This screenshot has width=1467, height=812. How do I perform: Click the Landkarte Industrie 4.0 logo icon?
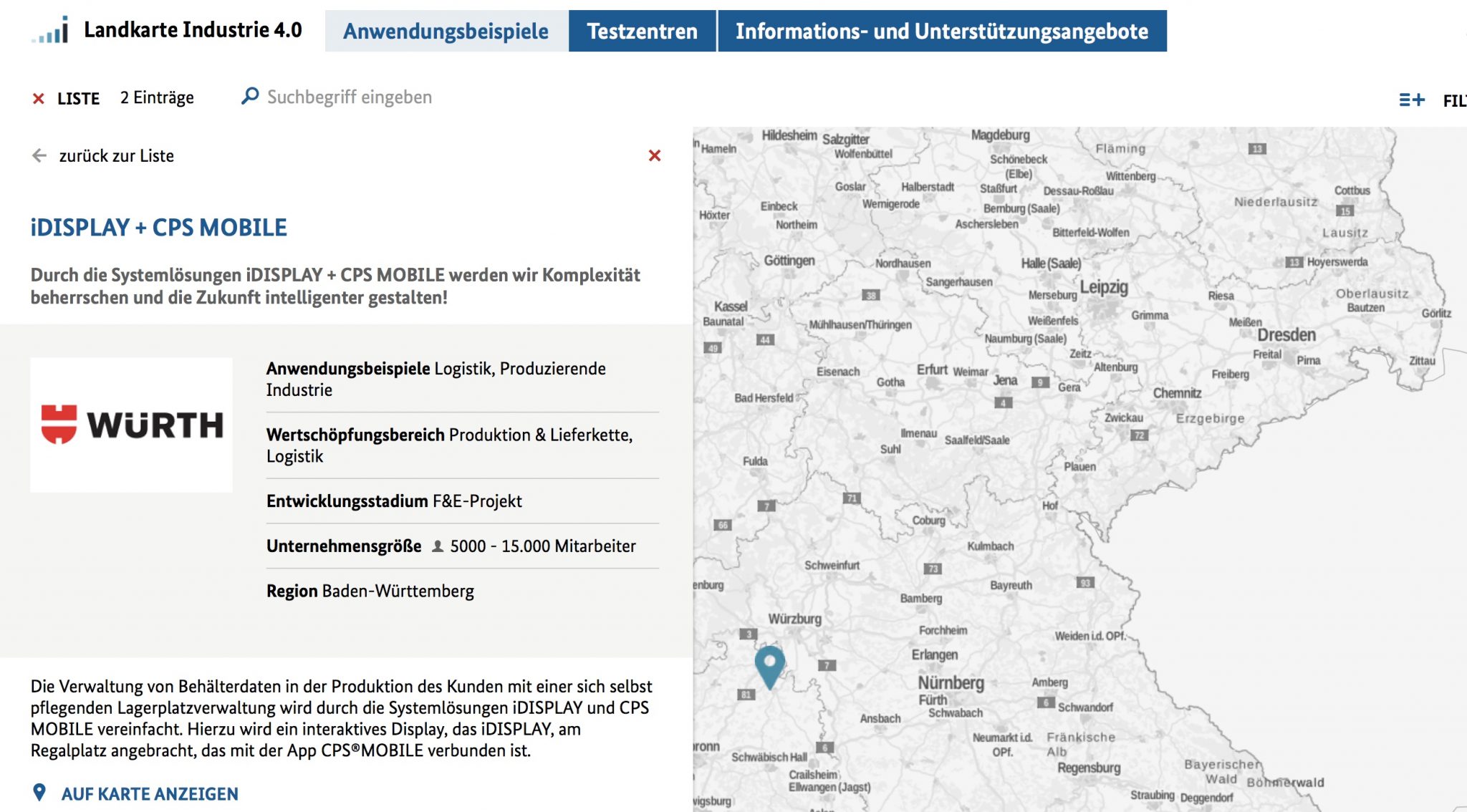(50, 30)
